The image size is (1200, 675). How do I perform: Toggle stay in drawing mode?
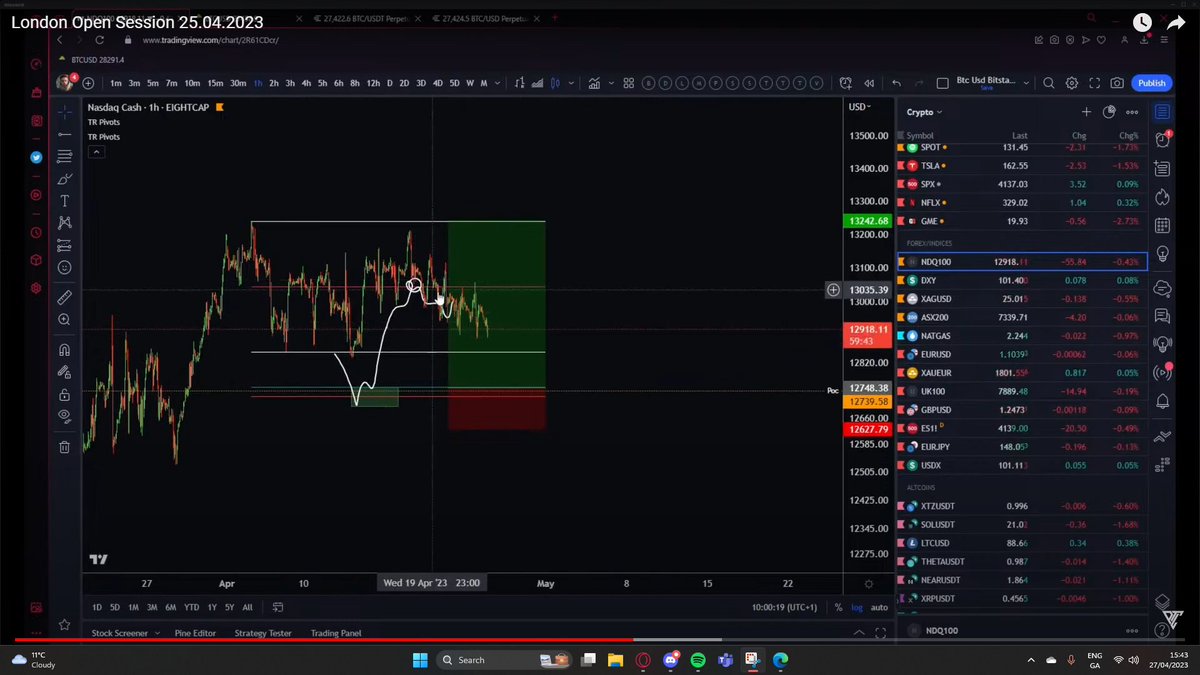pyautogui.click(x=64, y=371)
